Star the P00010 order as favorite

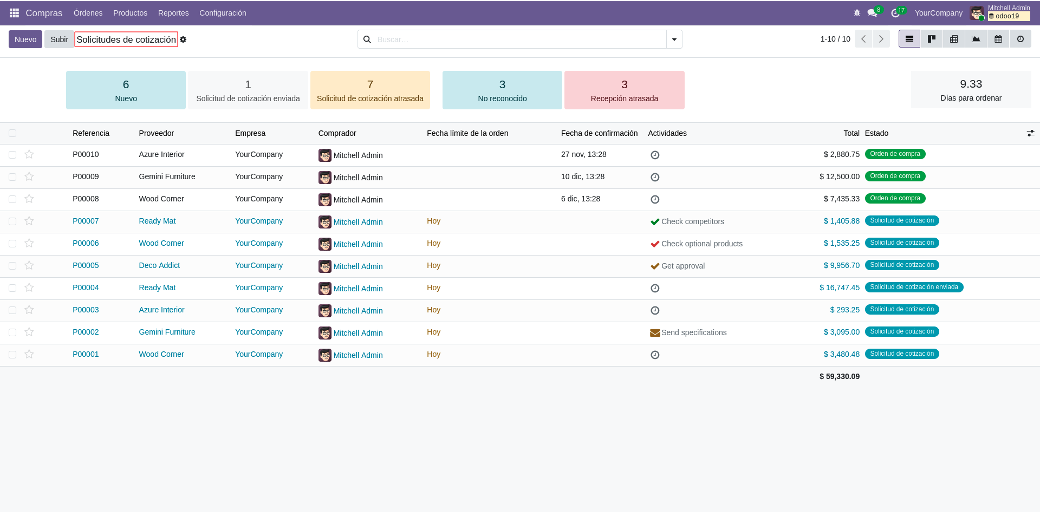tap(29, 155)
